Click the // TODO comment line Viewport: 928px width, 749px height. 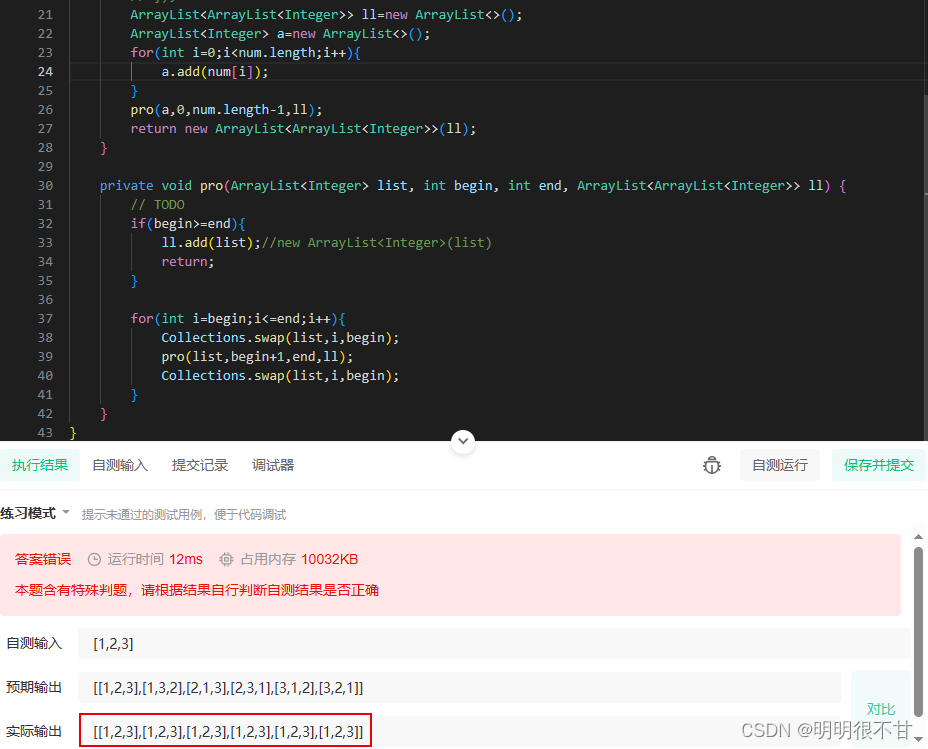point(157,205)
